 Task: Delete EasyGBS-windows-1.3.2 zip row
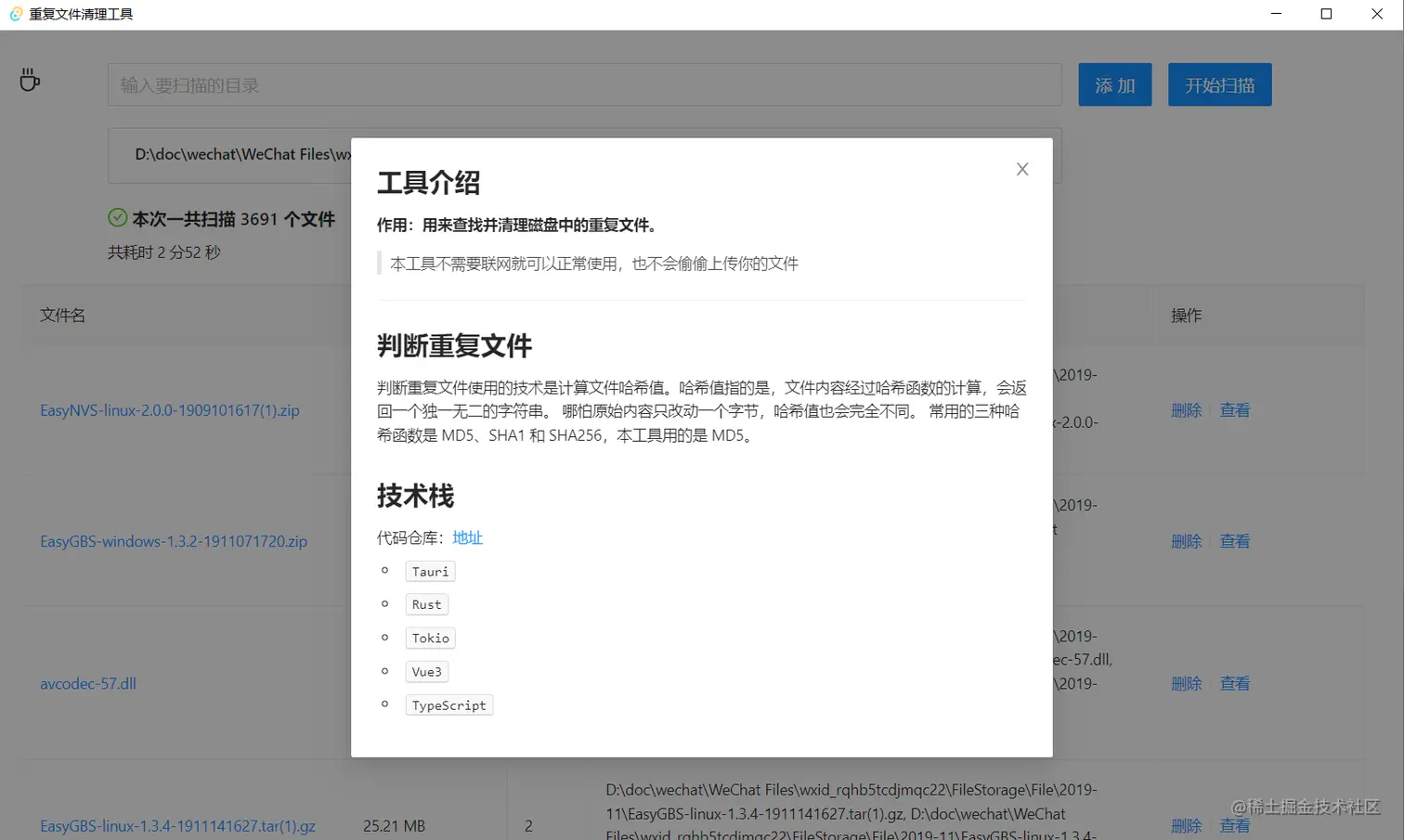coord(1187,541)
